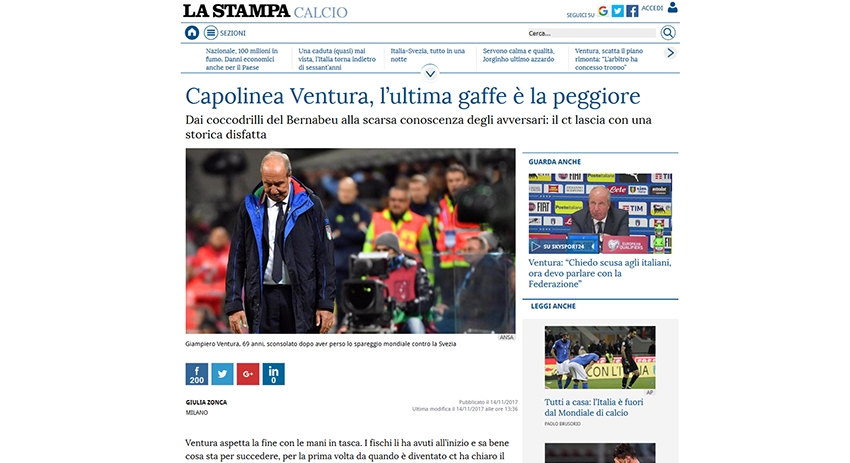Click the Accedi login link

coord(652,8)
